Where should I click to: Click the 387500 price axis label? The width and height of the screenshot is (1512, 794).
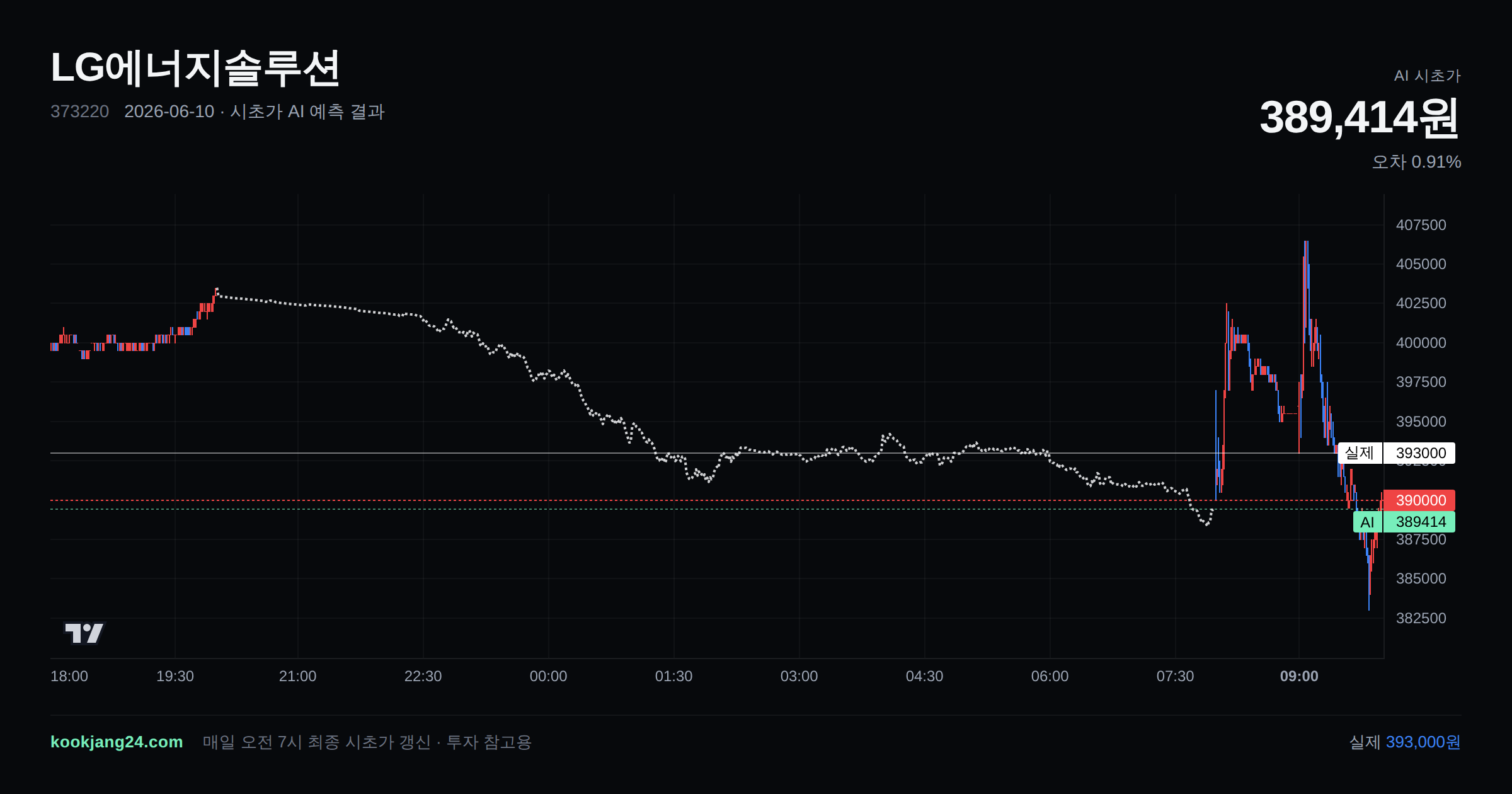(1421, 540)
